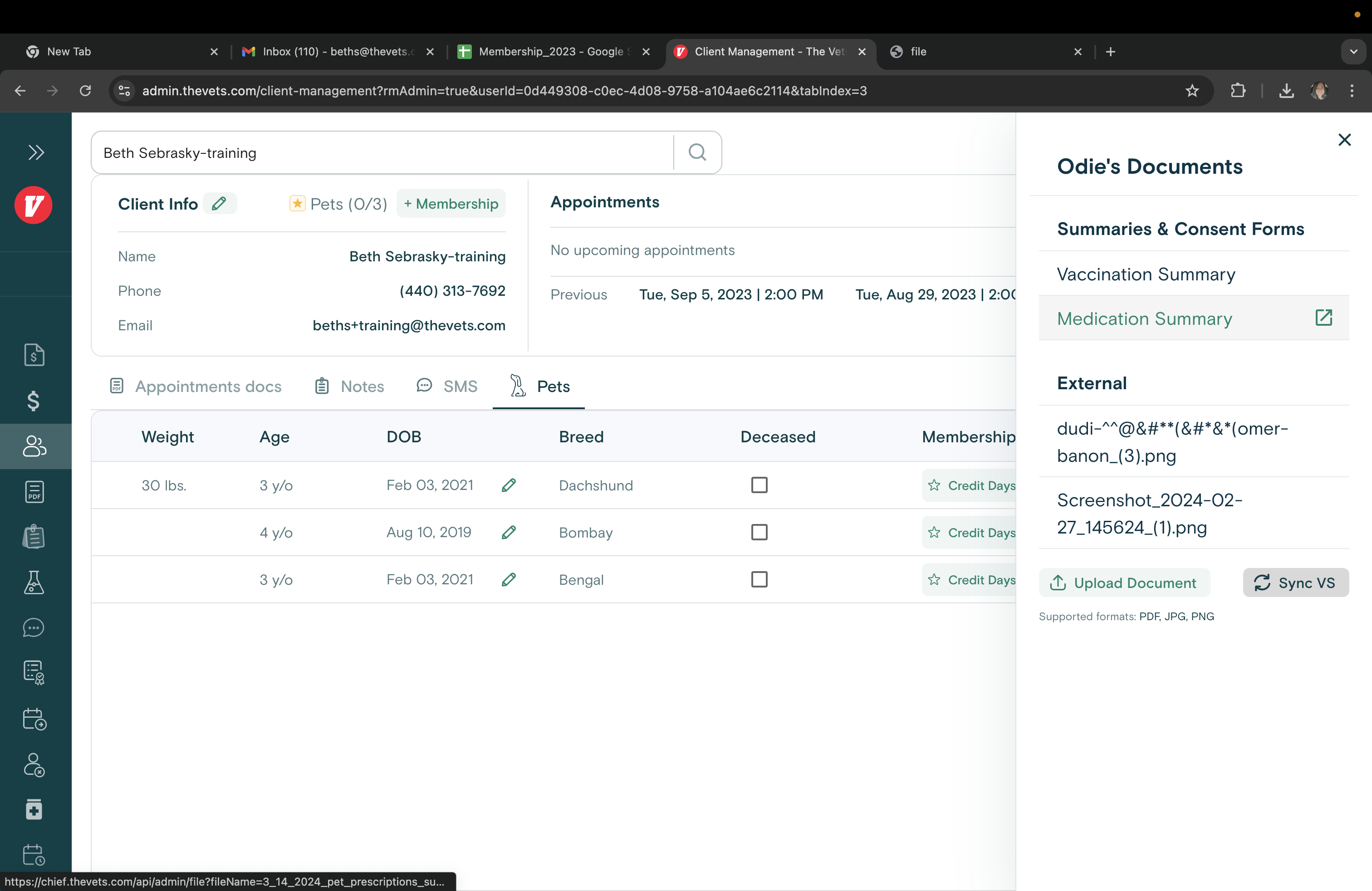Click Credit Days for the Bengal row

[x=970, y=580]
